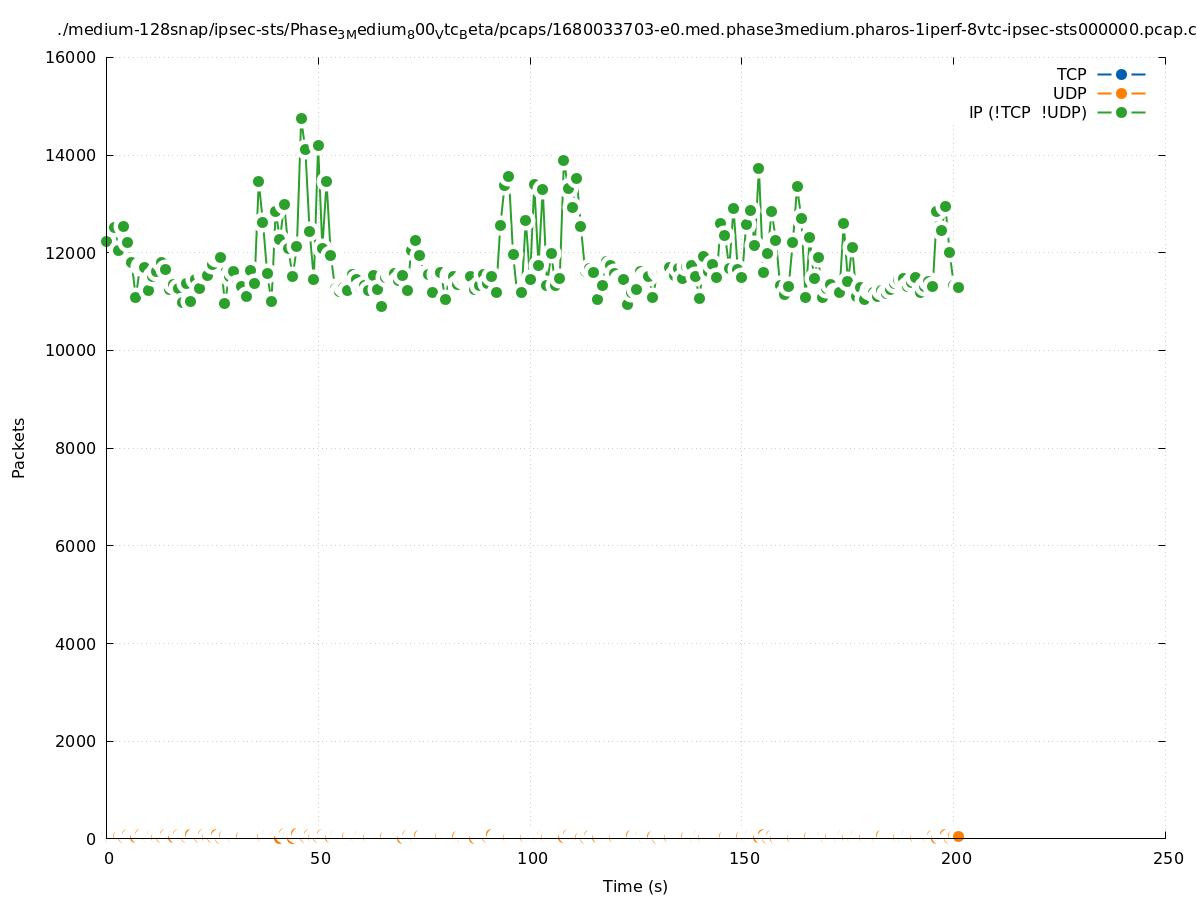This screenshot has width=1197, height=900.
Task: Click the blue TCP legend marker
Action: pyautogui.click(x=1121, y=74)
